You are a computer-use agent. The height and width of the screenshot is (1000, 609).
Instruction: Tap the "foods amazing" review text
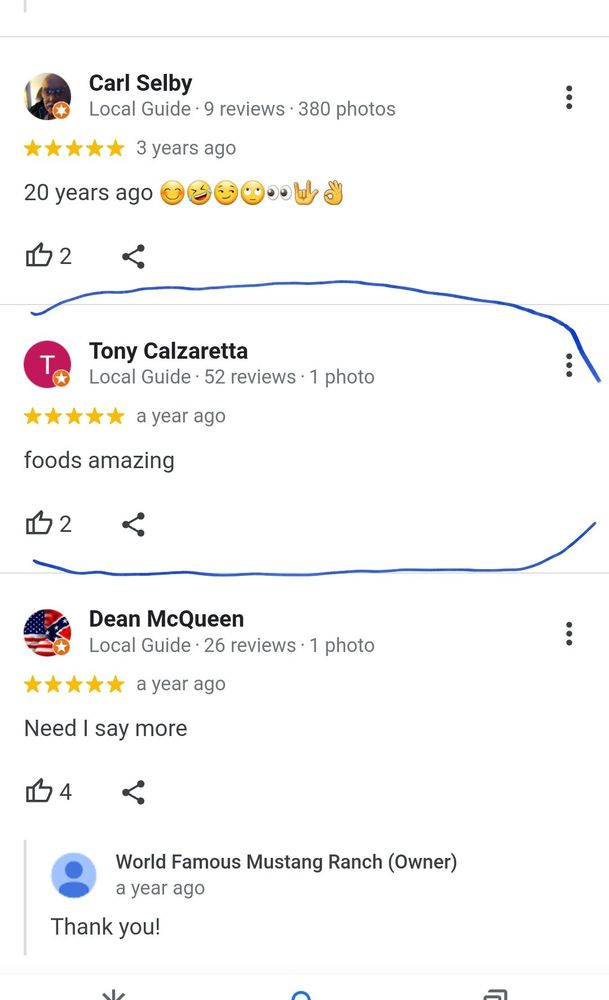coord(99,460)
